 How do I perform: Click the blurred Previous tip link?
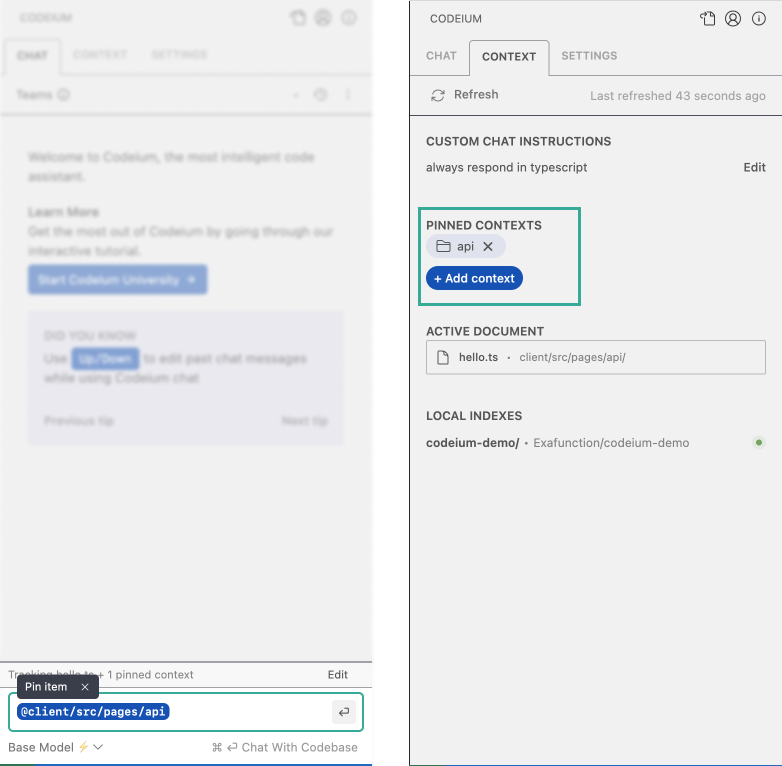pyautogui.click(x=79, y=421)
